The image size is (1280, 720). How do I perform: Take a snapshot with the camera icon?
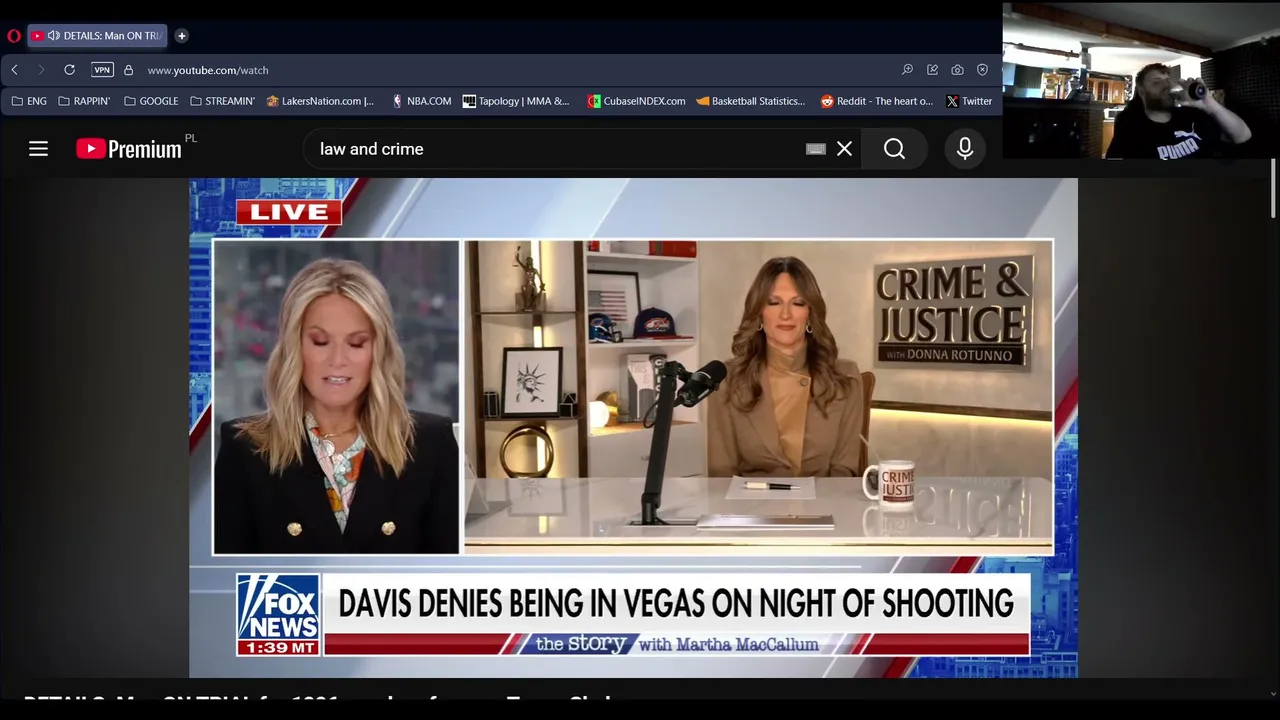coord(957,70)
